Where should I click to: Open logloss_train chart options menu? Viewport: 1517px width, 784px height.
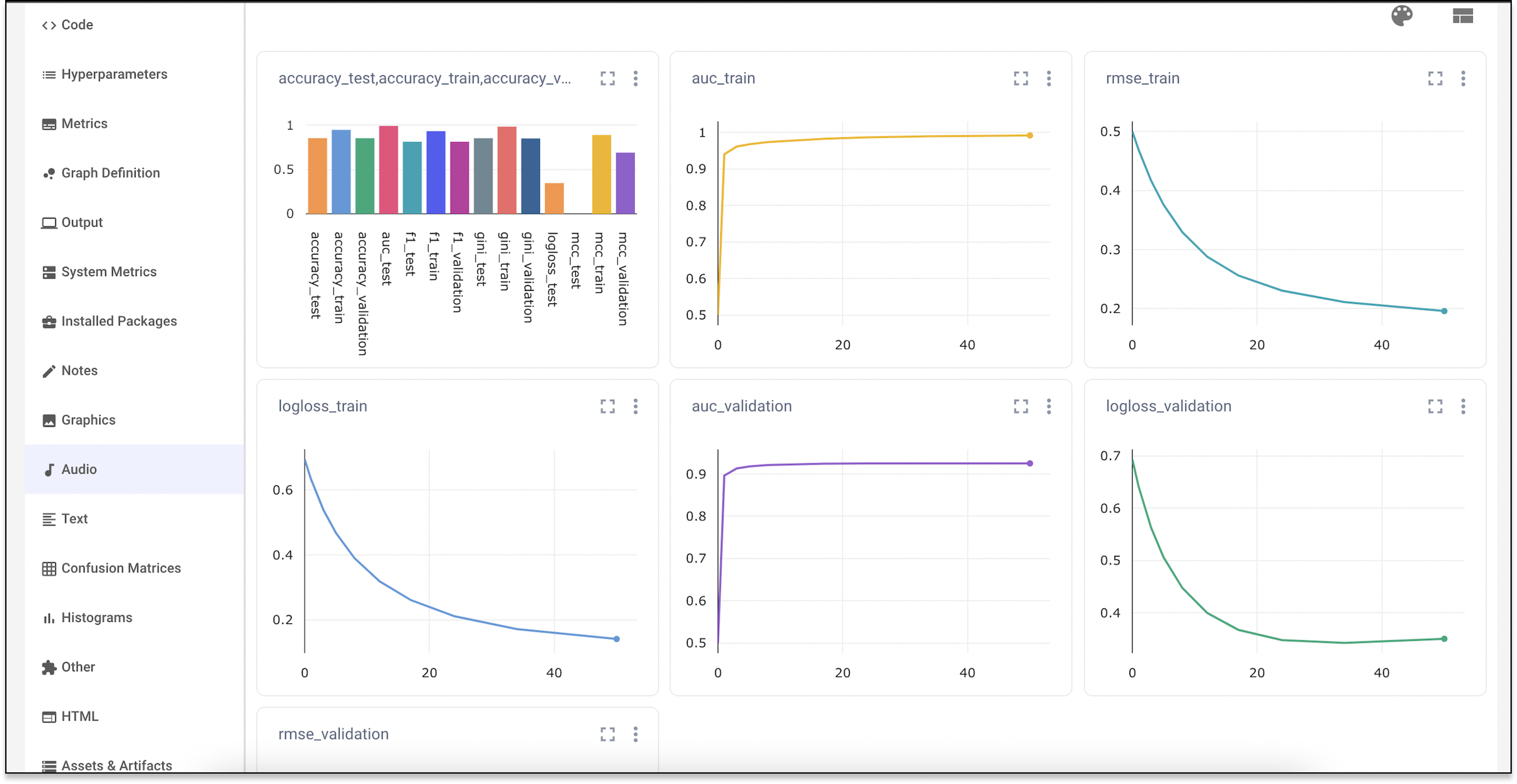635,406
